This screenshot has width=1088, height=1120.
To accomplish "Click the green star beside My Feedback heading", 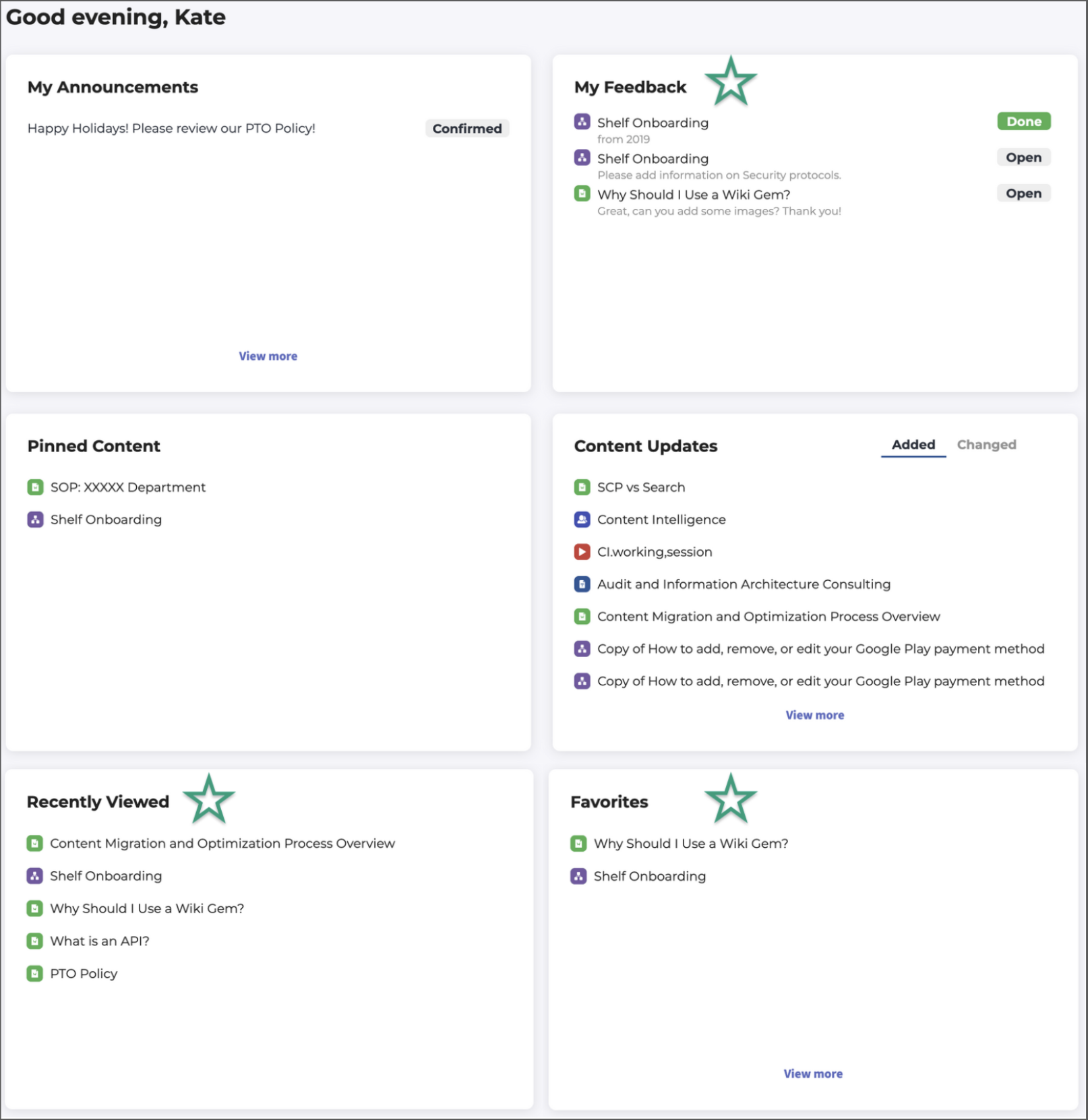I will point(731,82).
